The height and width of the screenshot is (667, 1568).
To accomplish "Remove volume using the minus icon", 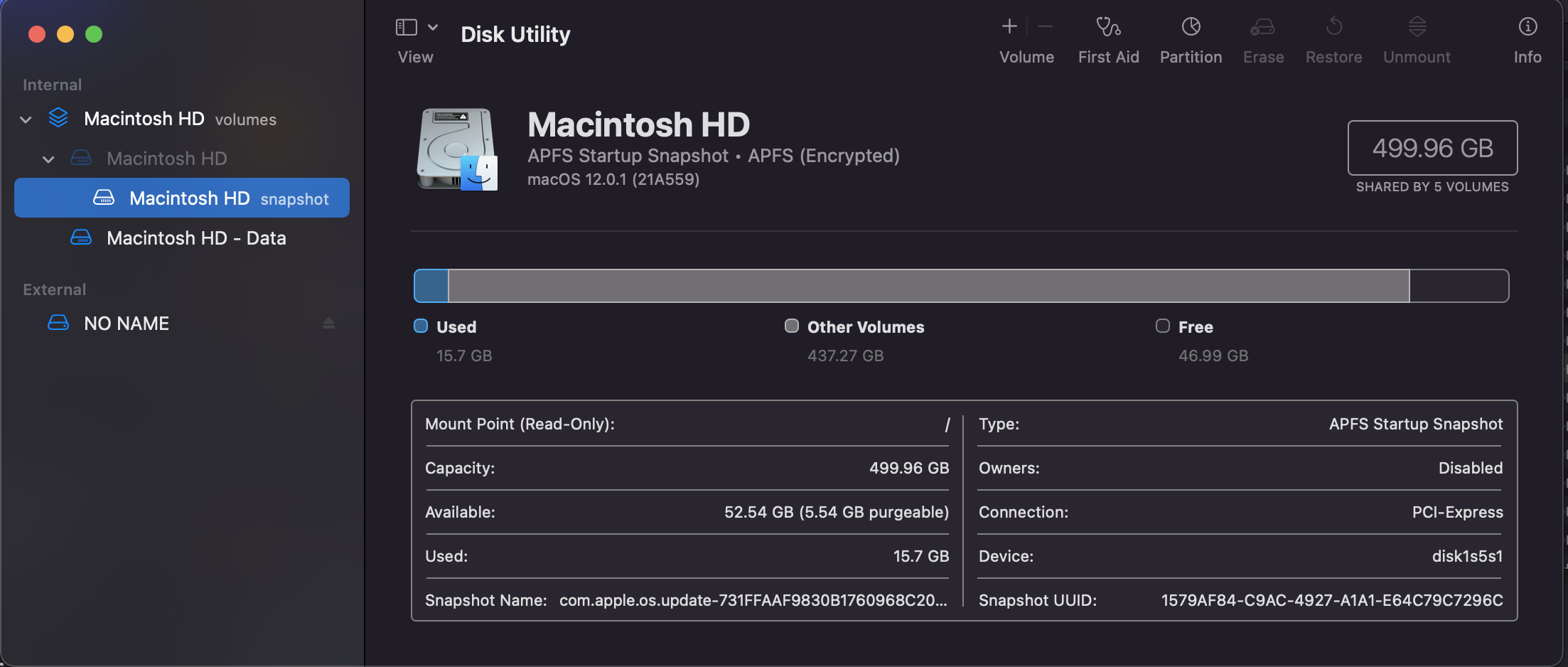I will (x=1045, y=26).
